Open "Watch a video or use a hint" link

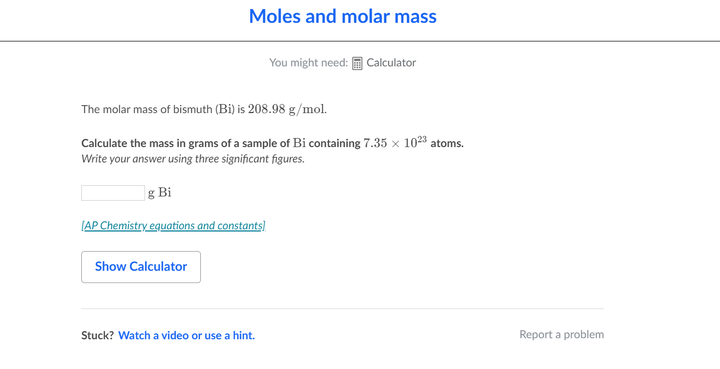[186, 335]
